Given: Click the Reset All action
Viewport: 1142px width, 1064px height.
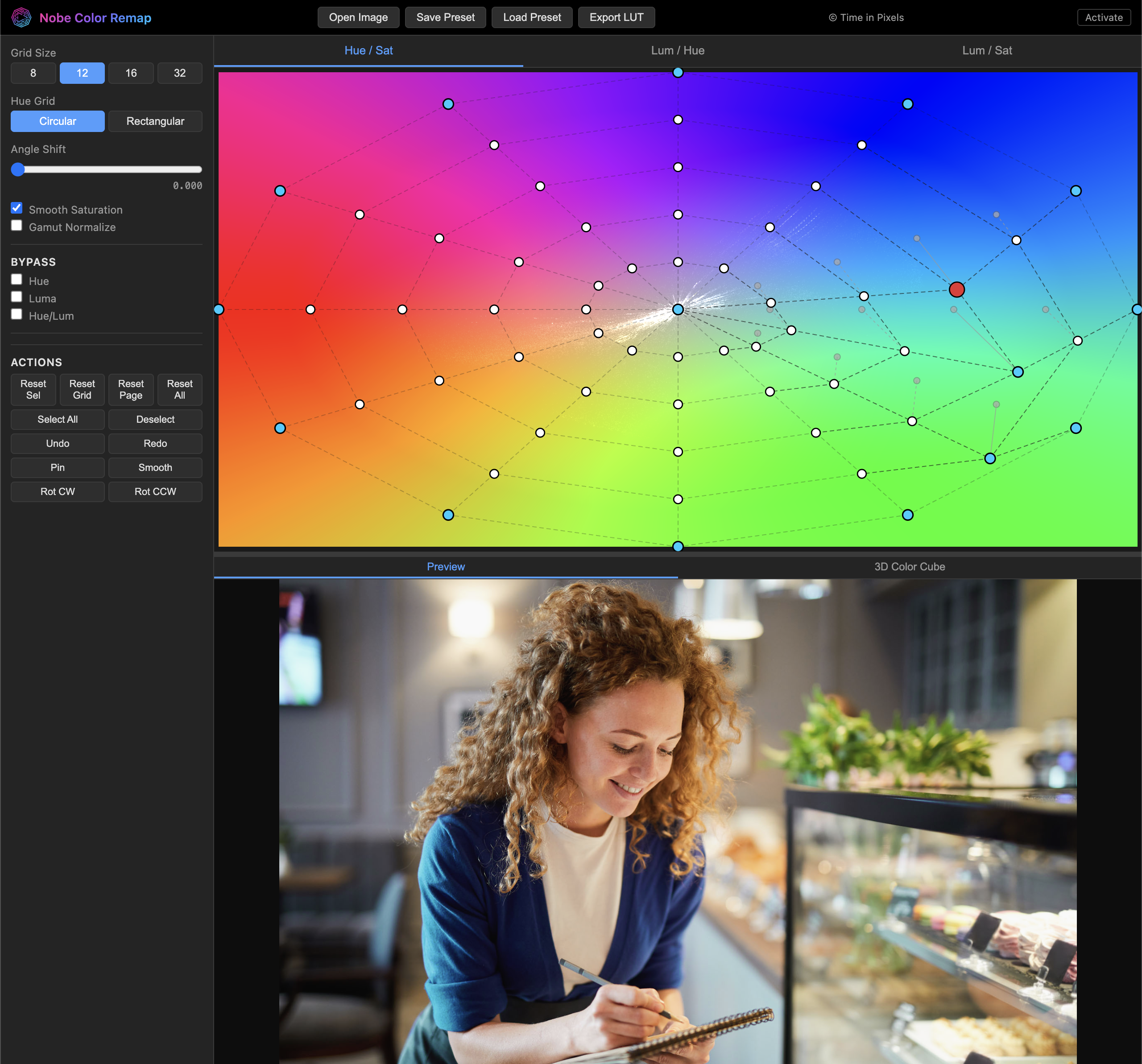Looking at the screenshot, I should (x=180, y=389).
